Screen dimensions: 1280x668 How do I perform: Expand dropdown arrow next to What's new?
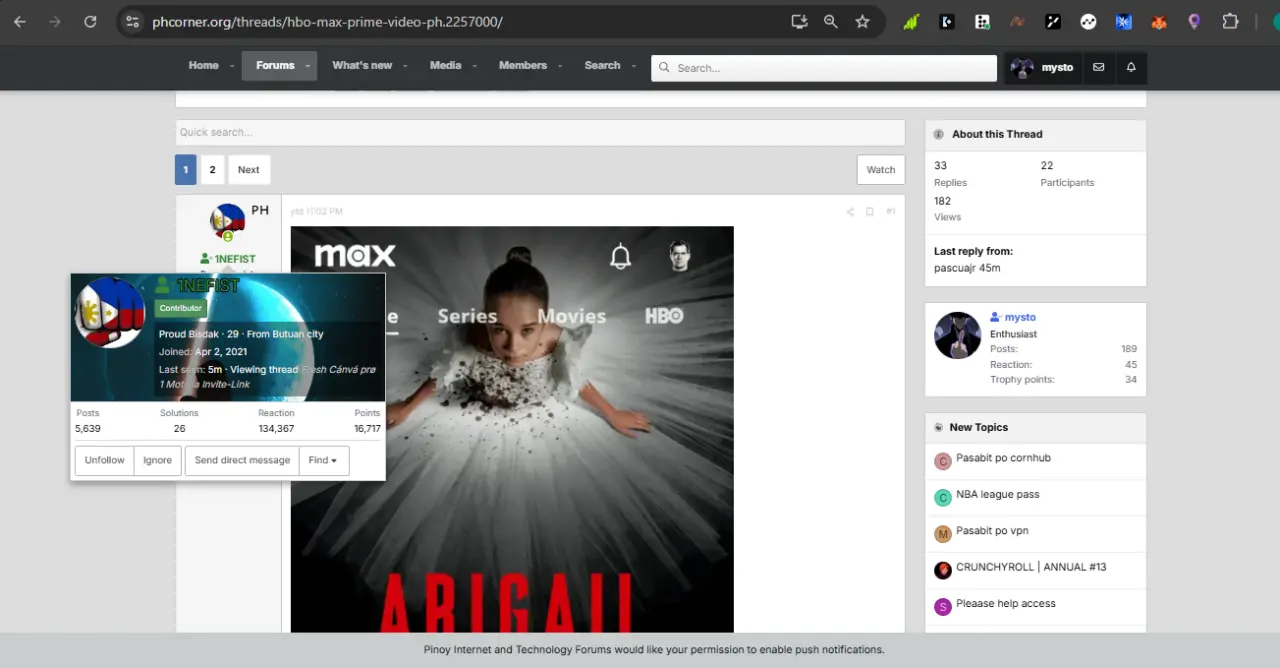pos(405,66)
